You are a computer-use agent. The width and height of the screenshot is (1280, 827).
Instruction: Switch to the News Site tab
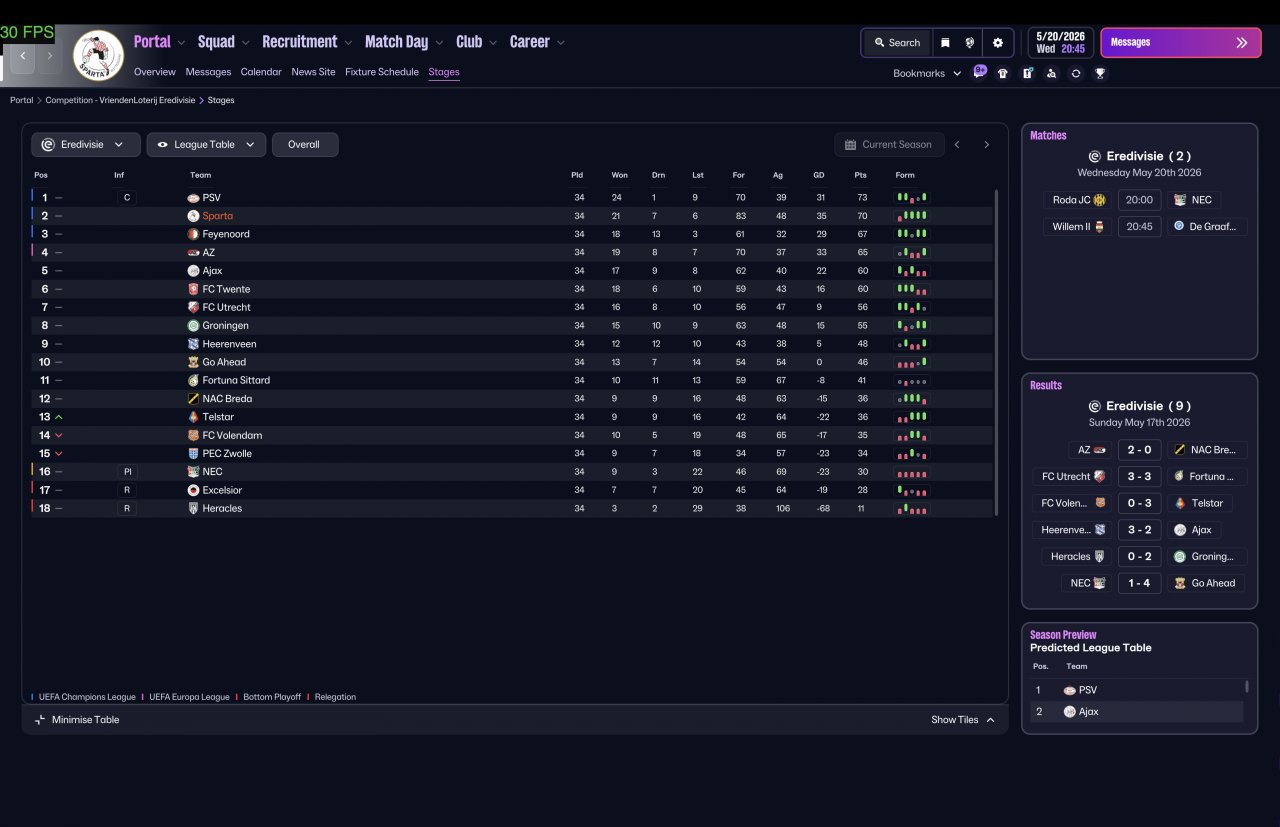tap(313, 72)
